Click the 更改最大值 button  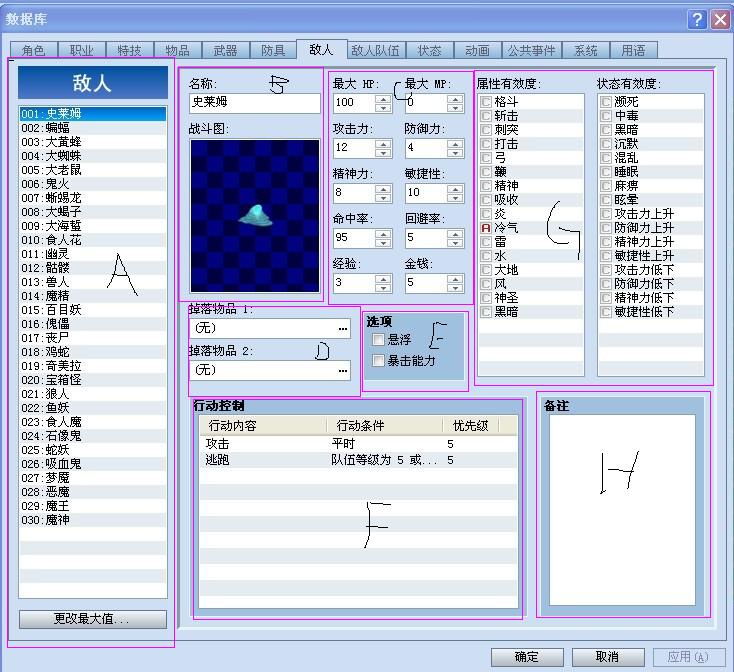pyautogui.click(x=93, y=619)
